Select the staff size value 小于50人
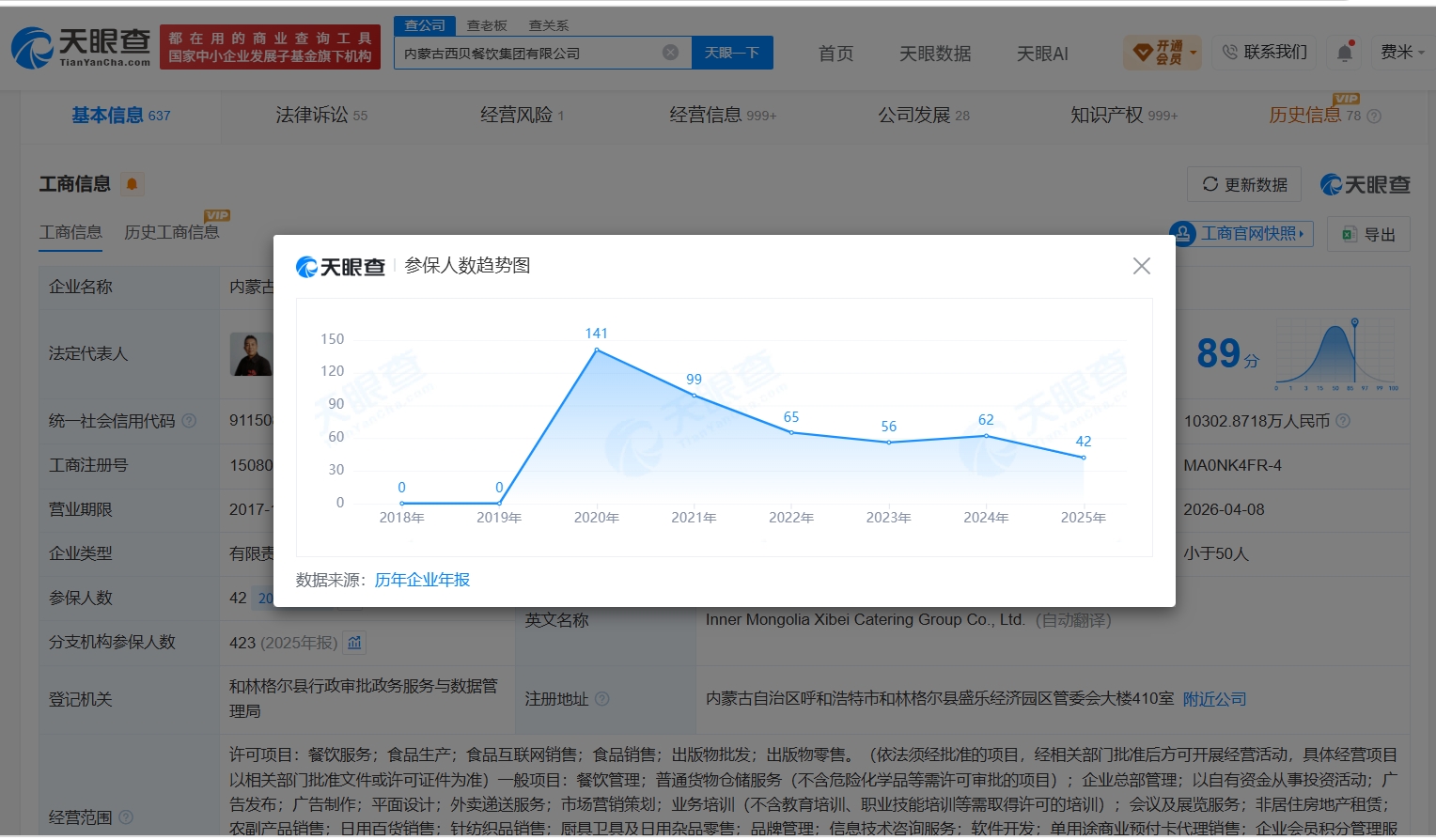1436x840 pixels. click(1216, 553)
